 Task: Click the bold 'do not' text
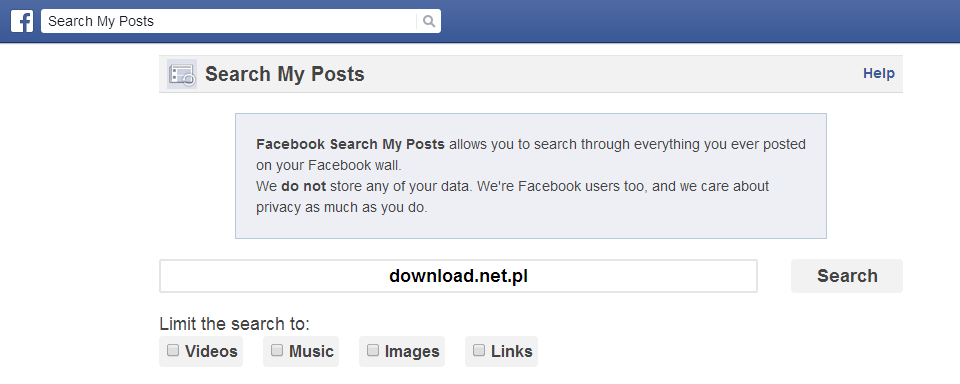304,186
